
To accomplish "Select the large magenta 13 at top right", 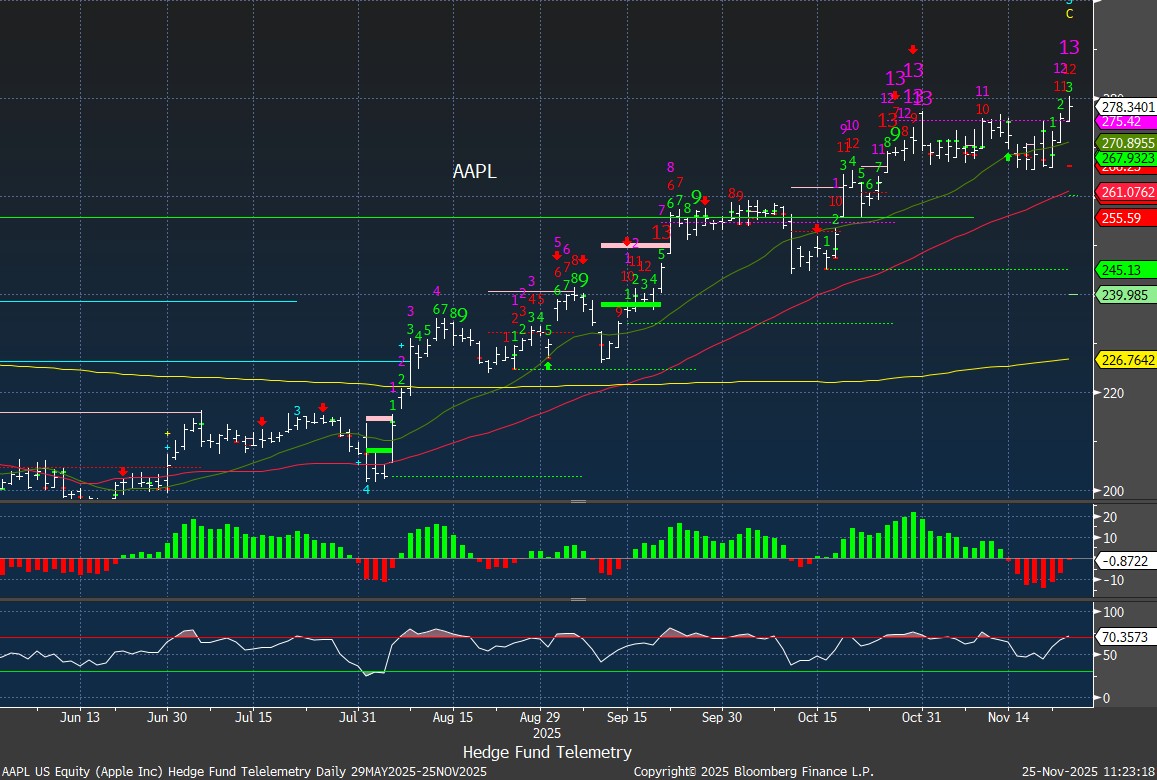I will click(1069, 47).
